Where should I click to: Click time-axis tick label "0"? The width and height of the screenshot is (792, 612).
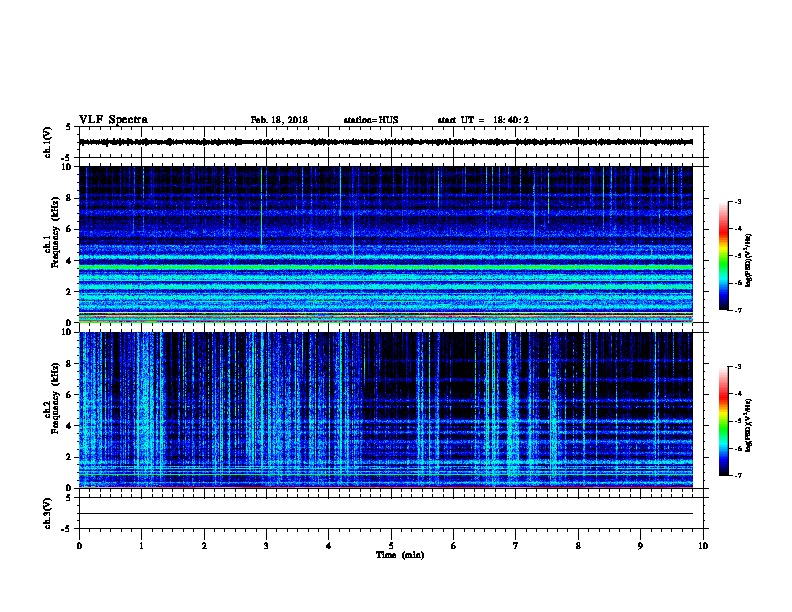(x=79, y=546)
